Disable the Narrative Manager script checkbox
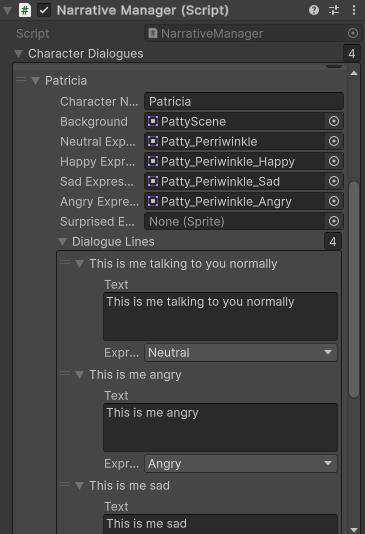 (44, 10)
